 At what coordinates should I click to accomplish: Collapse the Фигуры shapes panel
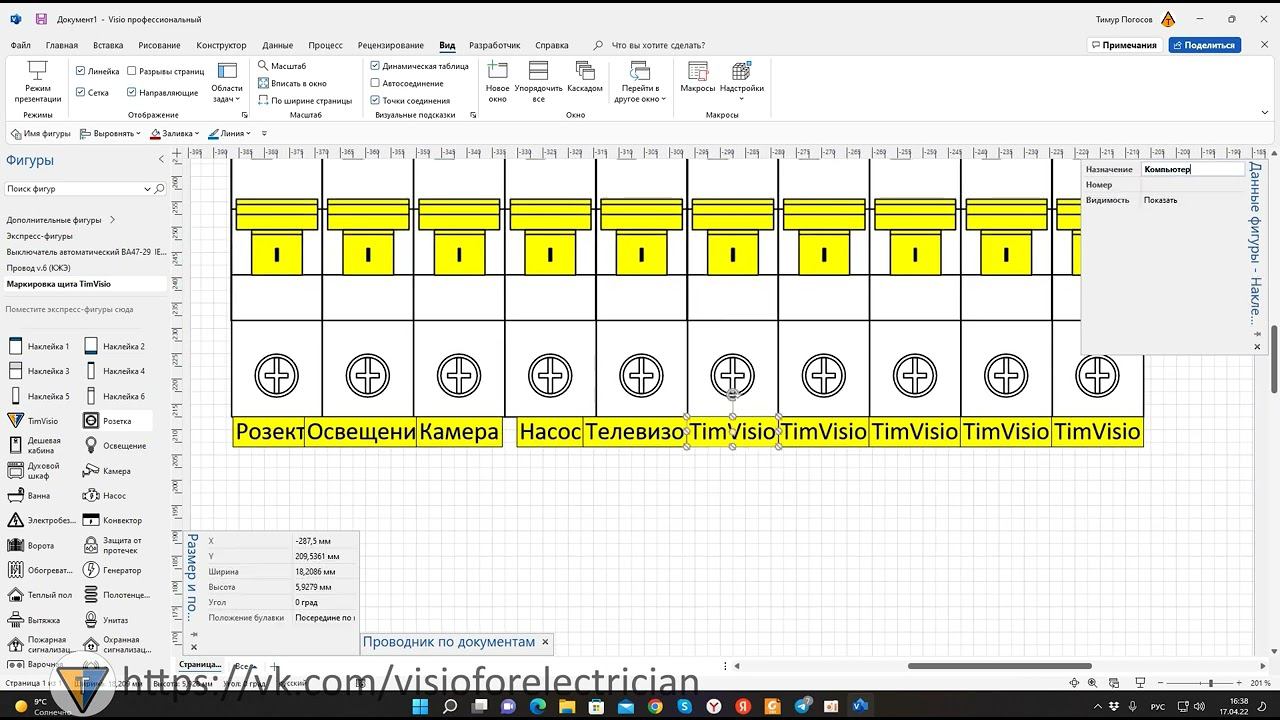[x=161, y=160]
